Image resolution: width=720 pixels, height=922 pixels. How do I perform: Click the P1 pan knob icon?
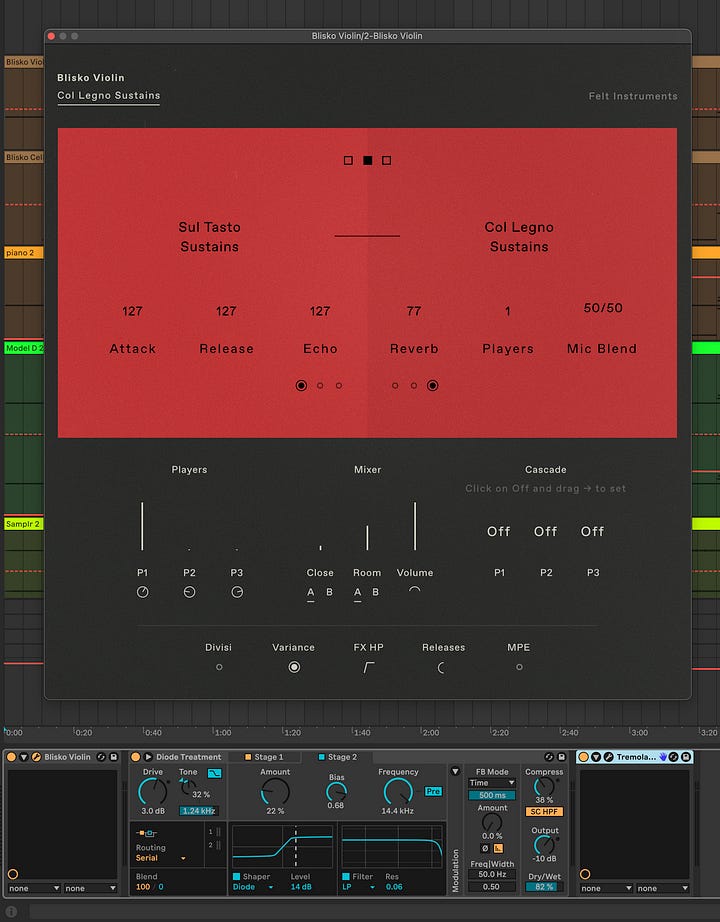pos(142,592)
